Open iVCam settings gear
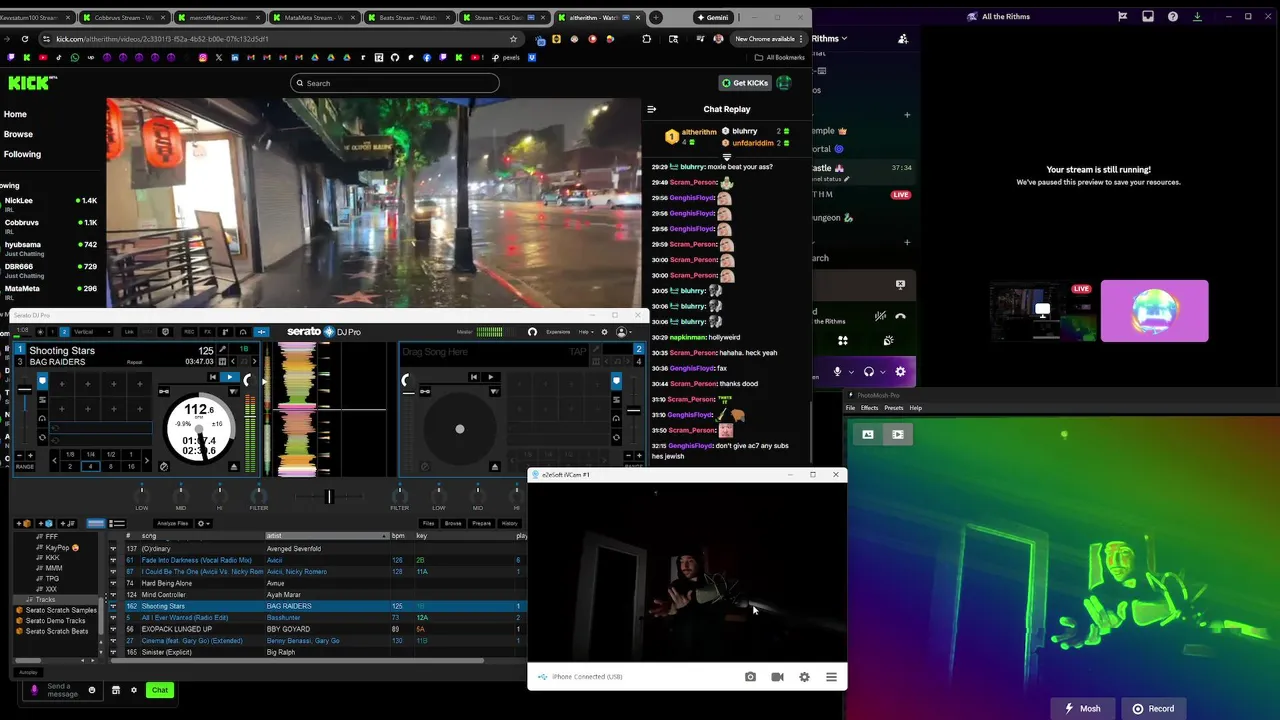 tap(804, 677)
